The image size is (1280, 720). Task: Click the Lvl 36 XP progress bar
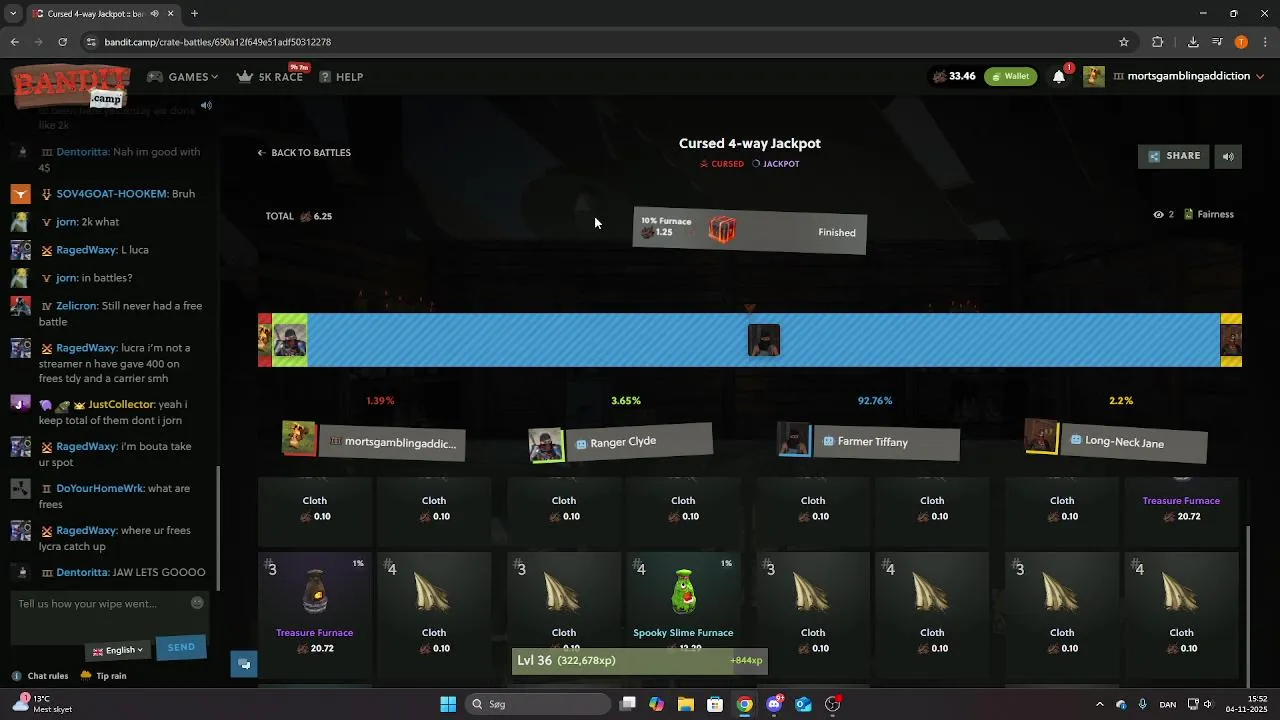coord(640,661)
